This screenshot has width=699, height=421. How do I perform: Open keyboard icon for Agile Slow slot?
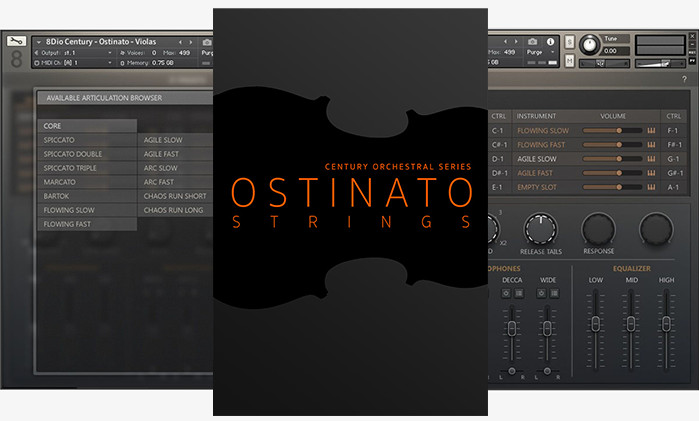651,159
